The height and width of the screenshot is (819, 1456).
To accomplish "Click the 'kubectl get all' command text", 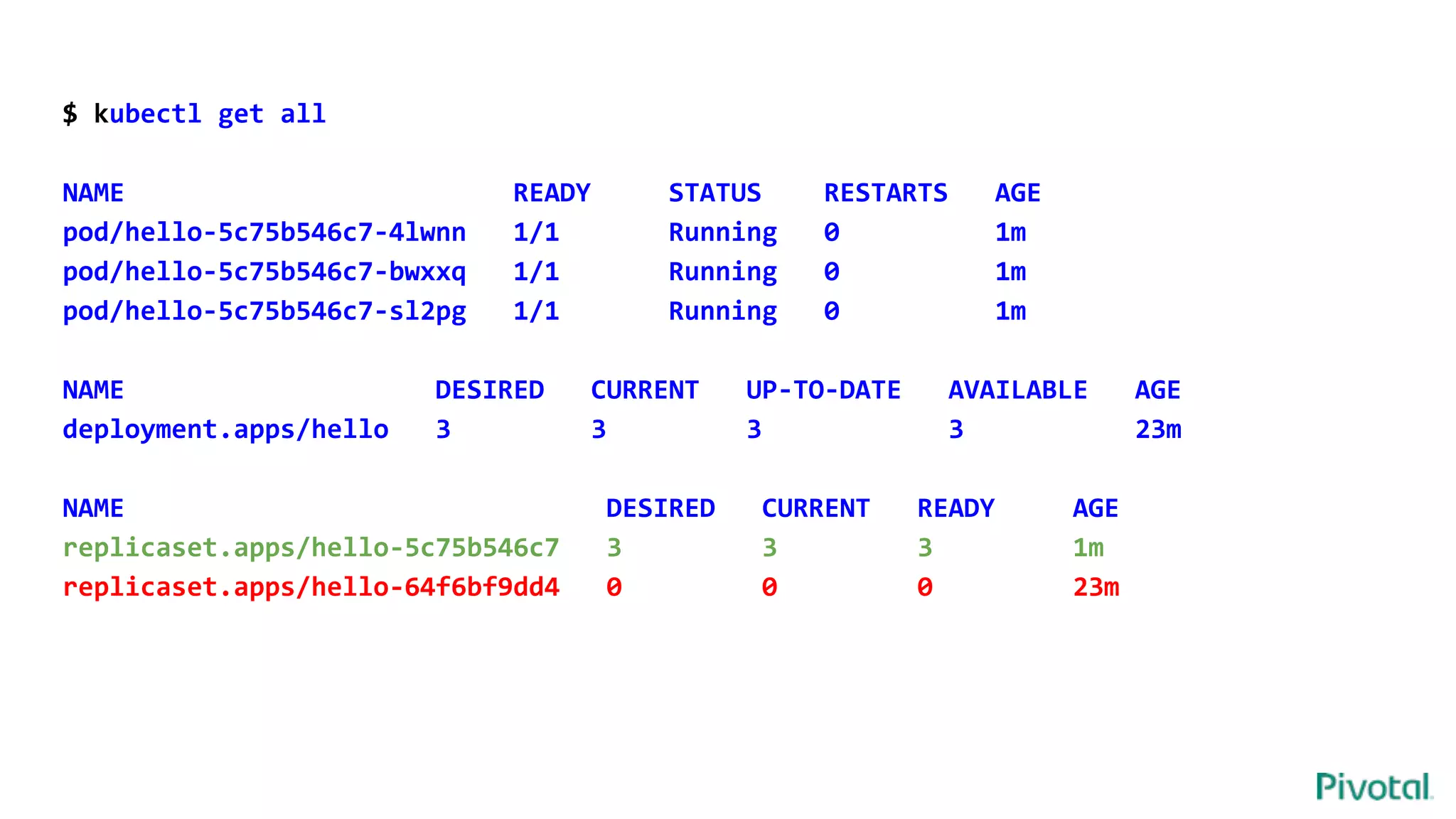I will tap(210, 114).
